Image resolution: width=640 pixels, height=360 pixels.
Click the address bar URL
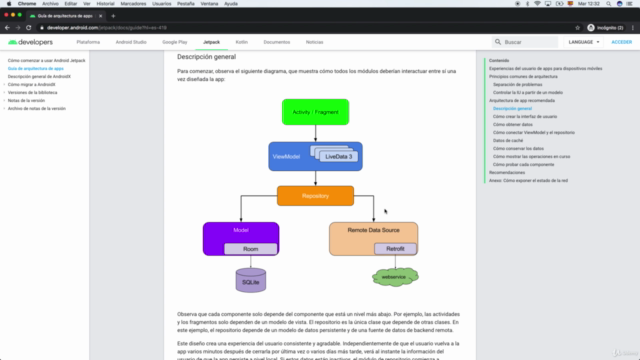click(x=107, y=28)
